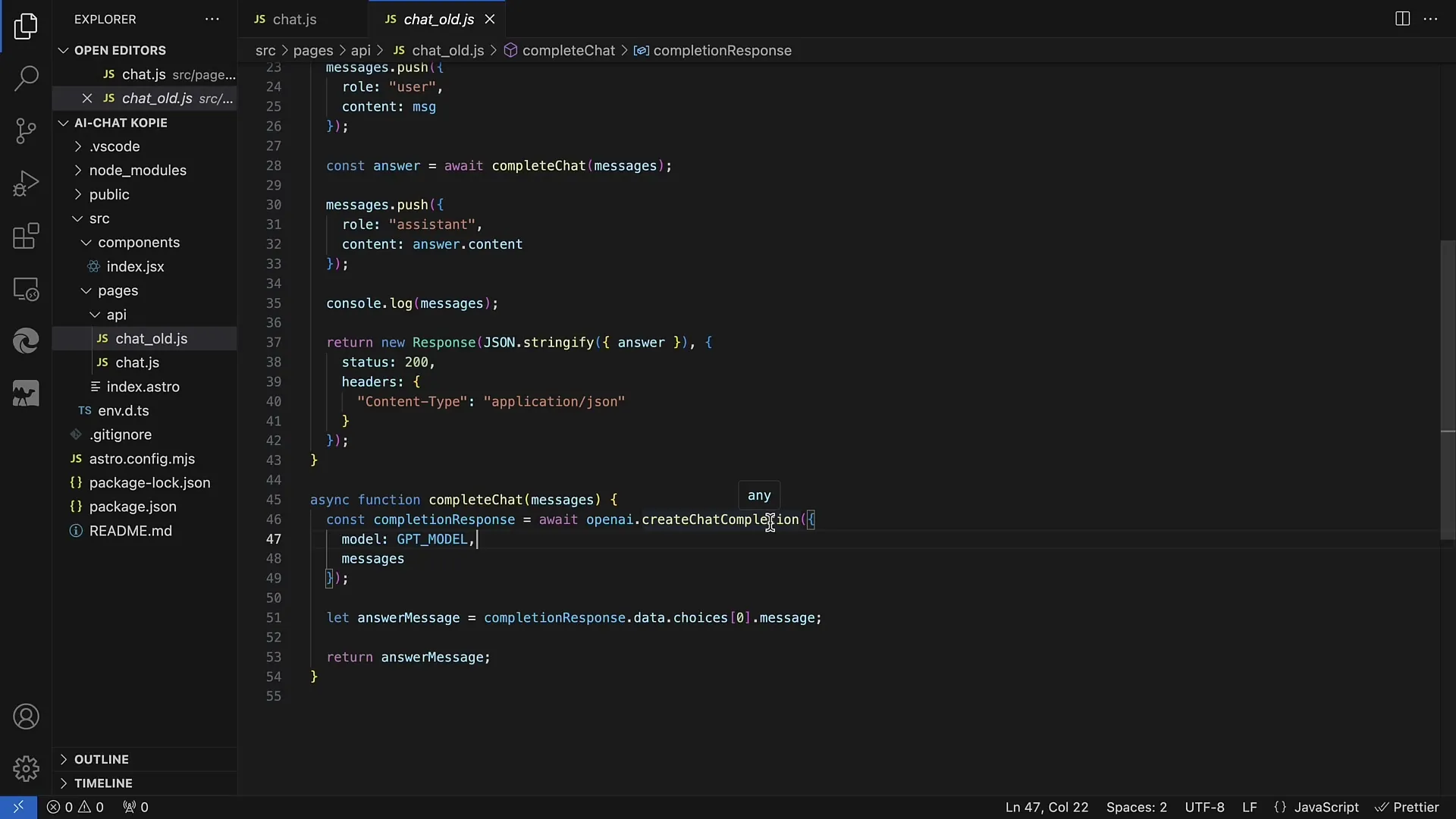Click line number 45 in the gutter

(x=273, y=500)
